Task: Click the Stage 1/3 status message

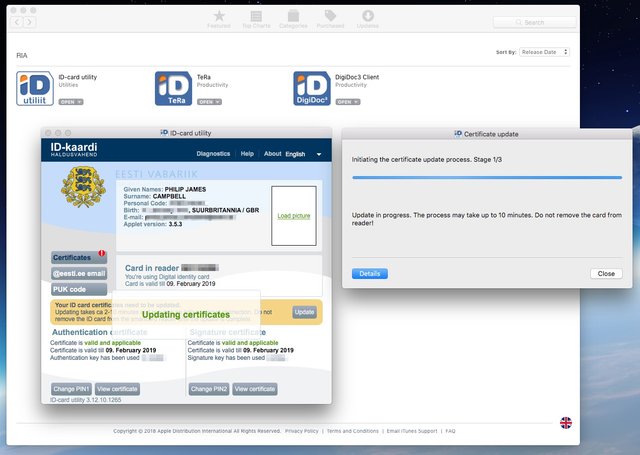Action: click(x=427, y=160)
